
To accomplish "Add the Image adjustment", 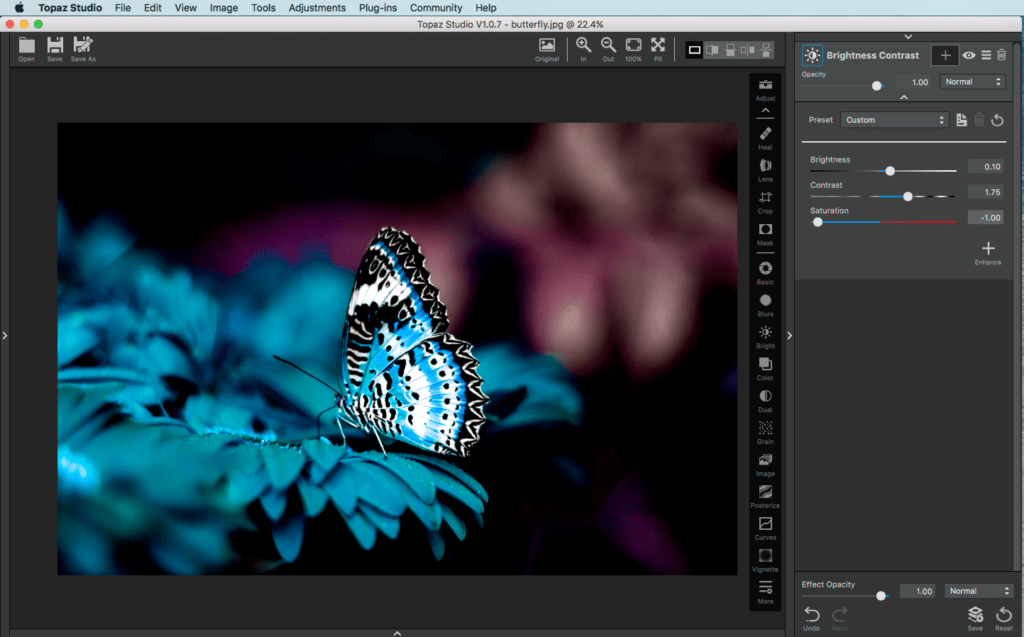I will (765, 465).
